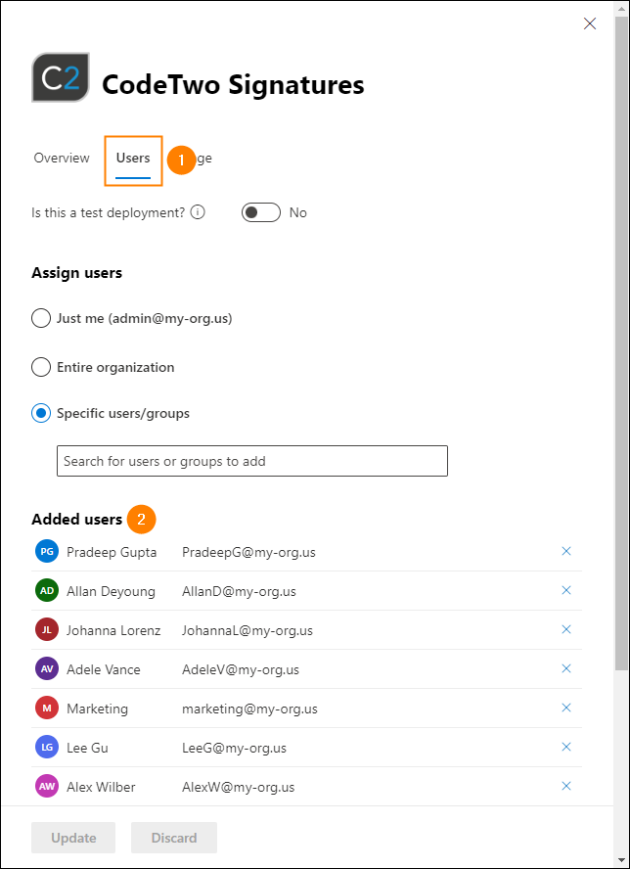Click the AW avatar for Alex Wilber
This screenshot has height=869, width=630.
click(x=47, y=786)
